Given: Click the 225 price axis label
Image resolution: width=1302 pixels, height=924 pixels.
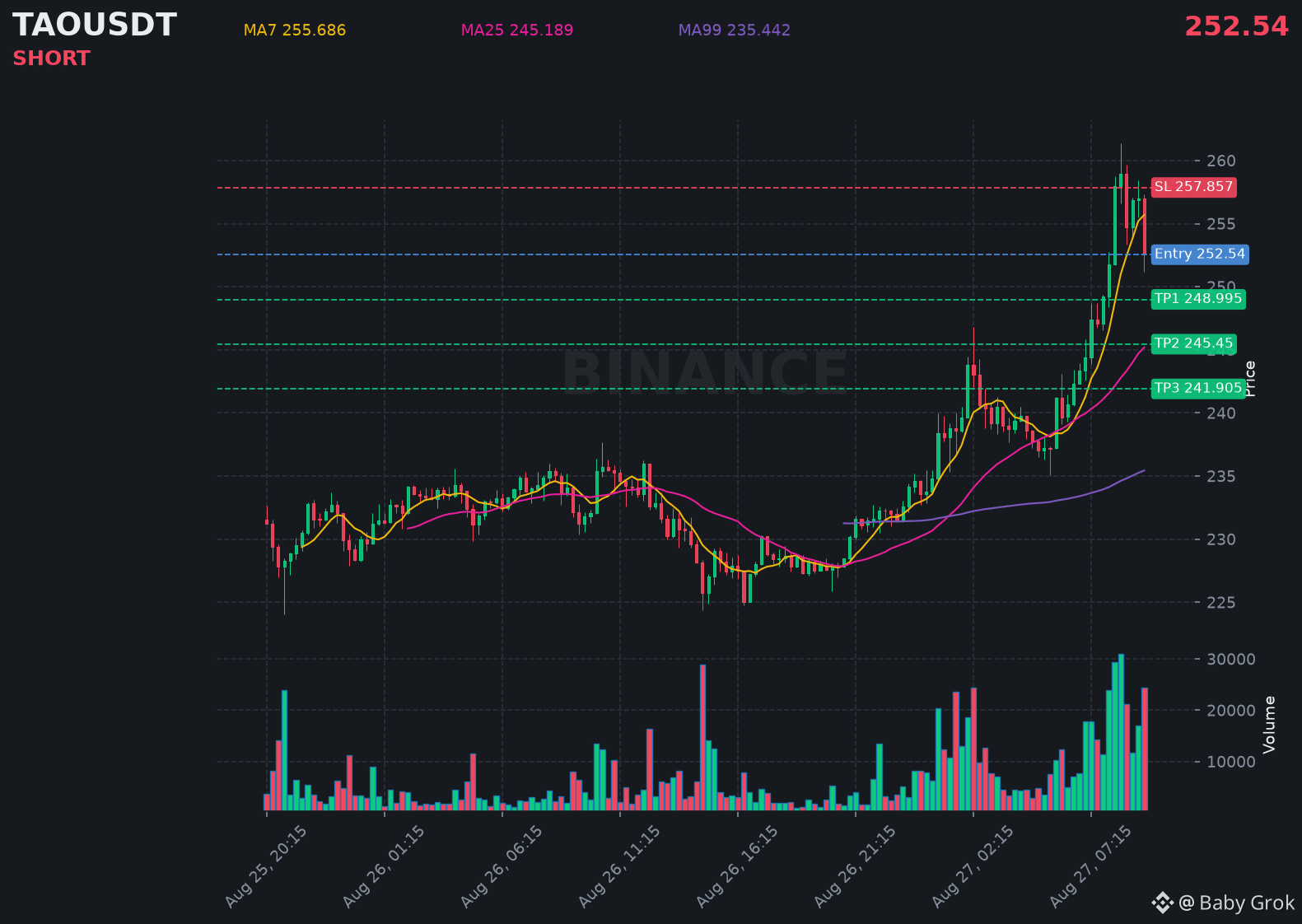Looking at the screenshot, I should (1221, 603).
